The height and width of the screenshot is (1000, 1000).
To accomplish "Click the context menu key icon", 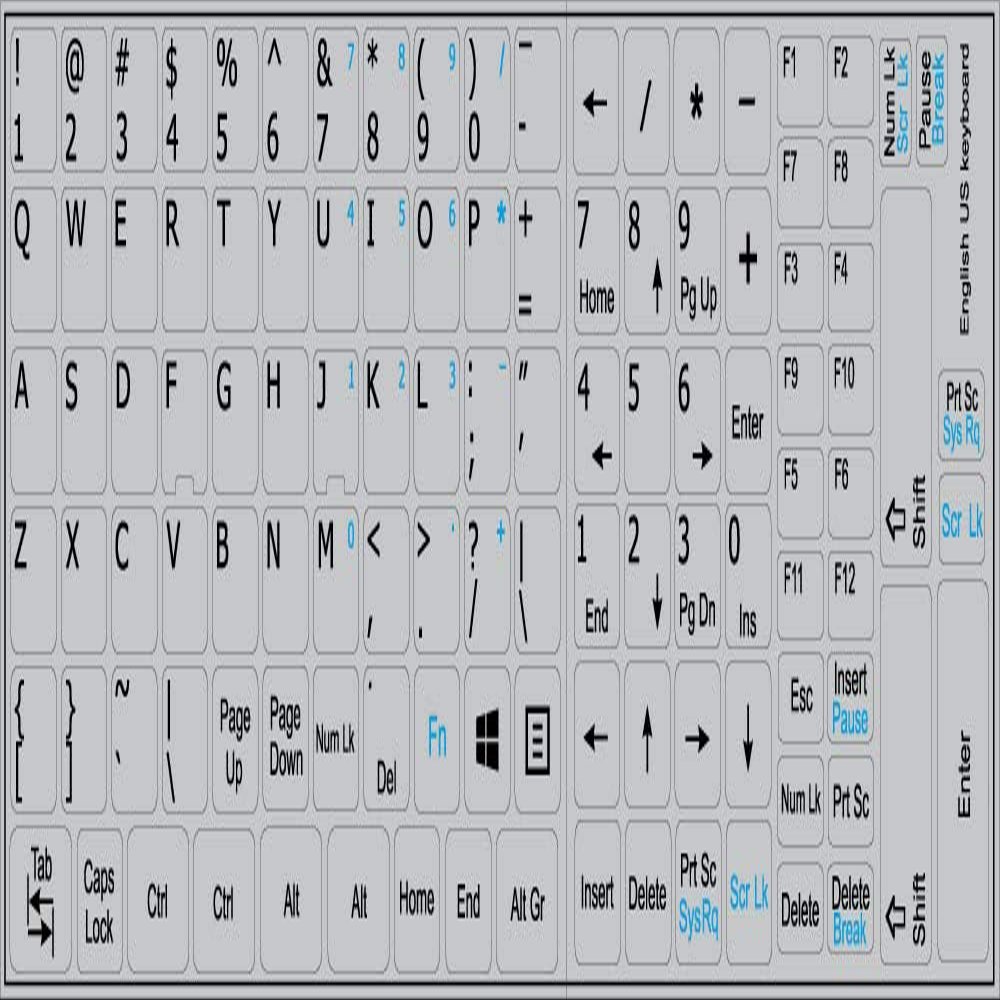I will click(x=538, y=739).
